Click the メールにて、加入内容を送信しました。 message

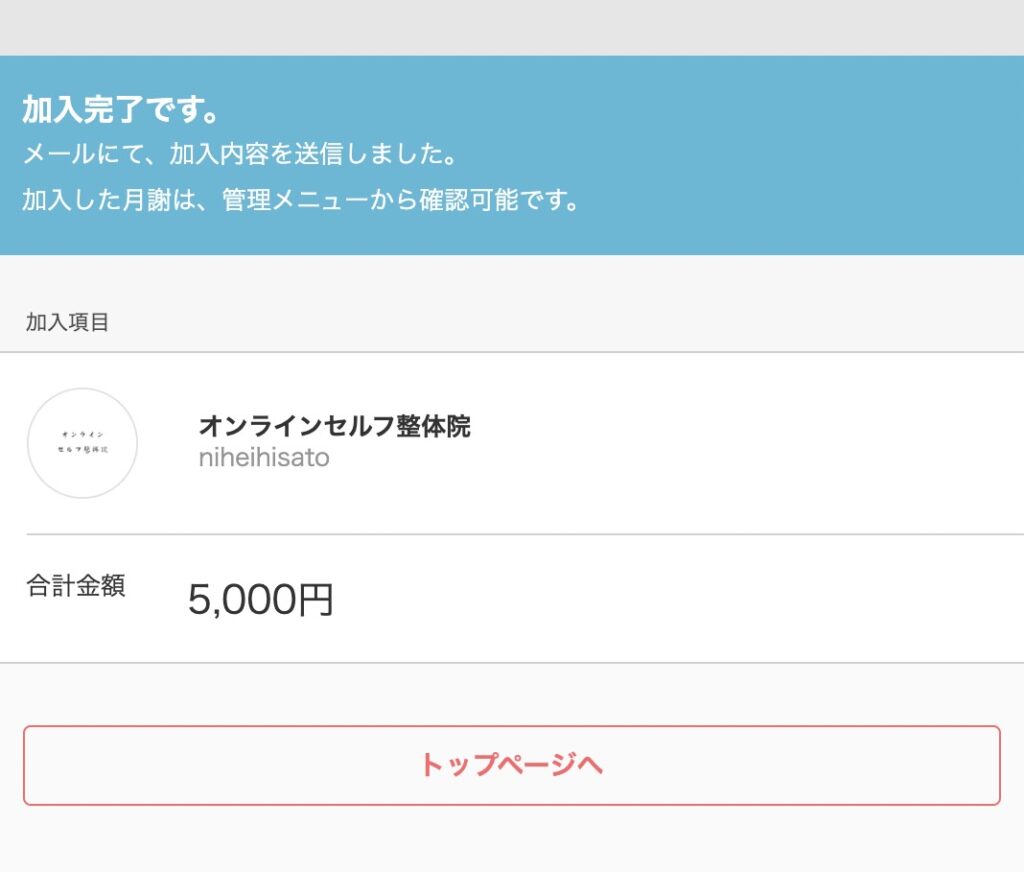click(x=239, y=154)
